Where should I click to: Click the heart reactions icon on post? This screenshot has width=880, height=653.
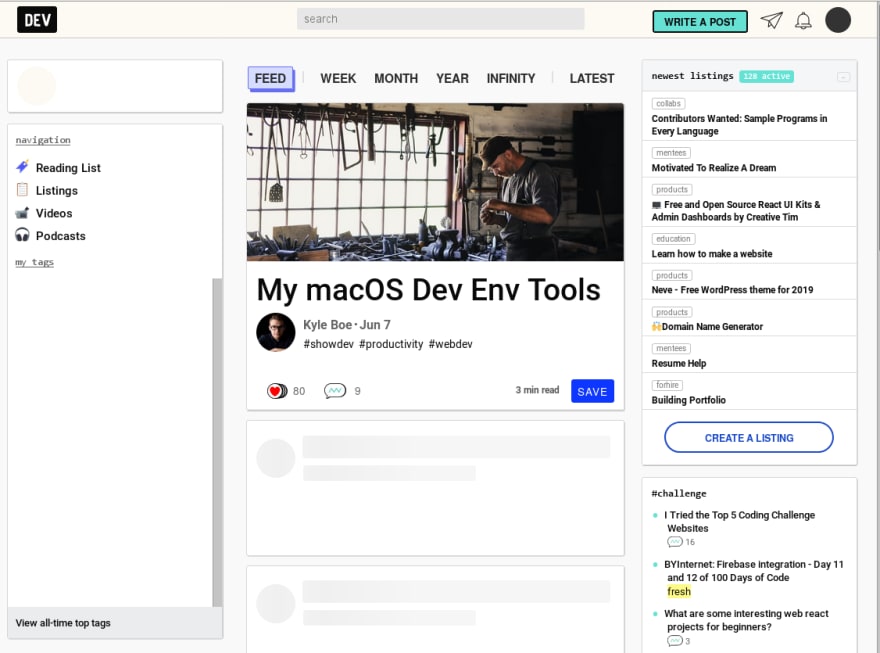coord(277,391)
